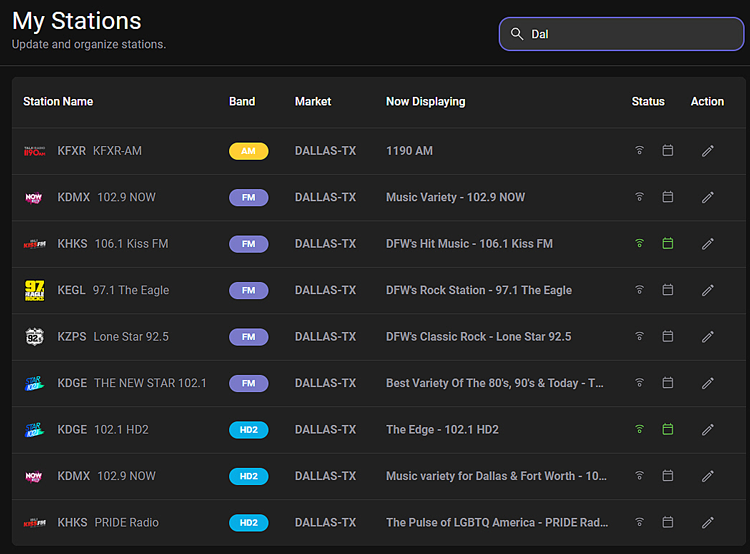The height and width of the screenshot is (554, 750).
Task: Click DALLAS-TX market in the KFXR row
Action: pyautogui.click(x=325, y=151)
